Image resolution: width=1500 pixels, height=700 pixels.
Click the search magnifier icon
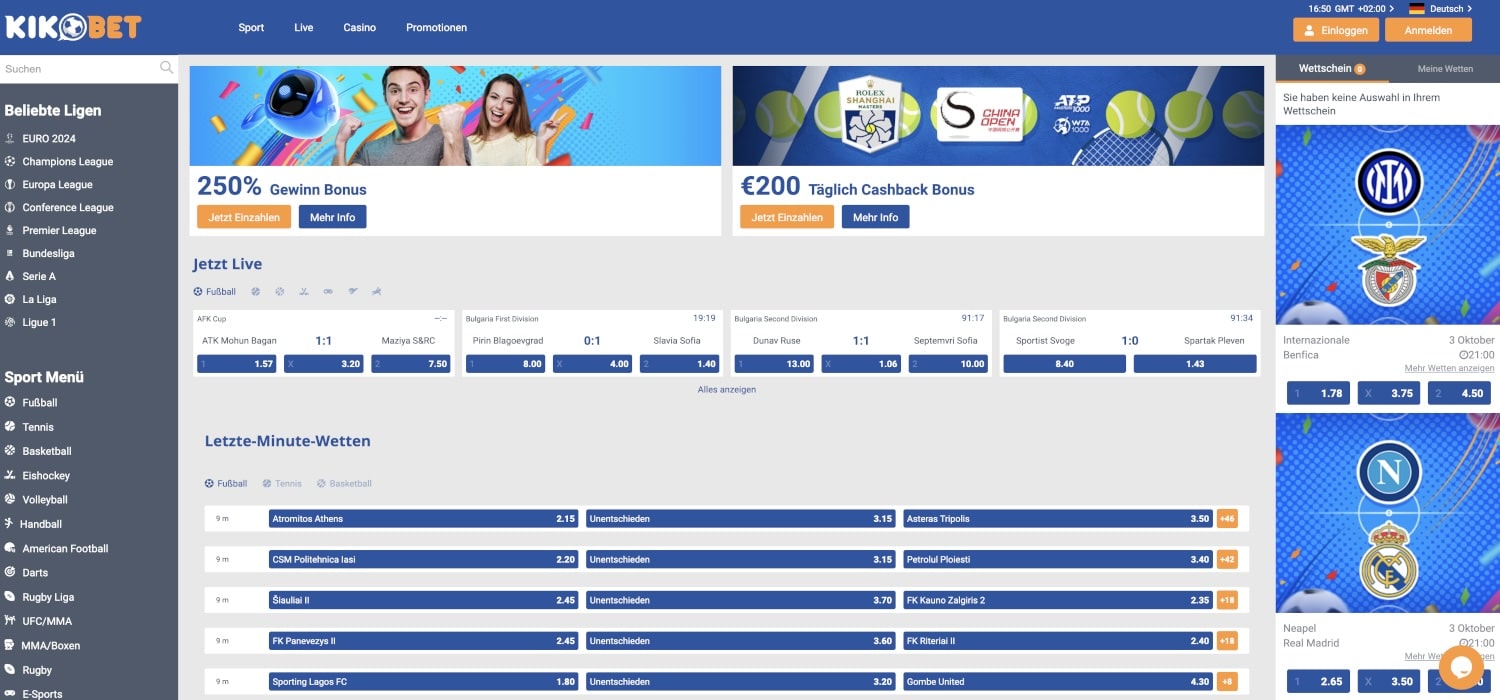click(x=166, y=68)
